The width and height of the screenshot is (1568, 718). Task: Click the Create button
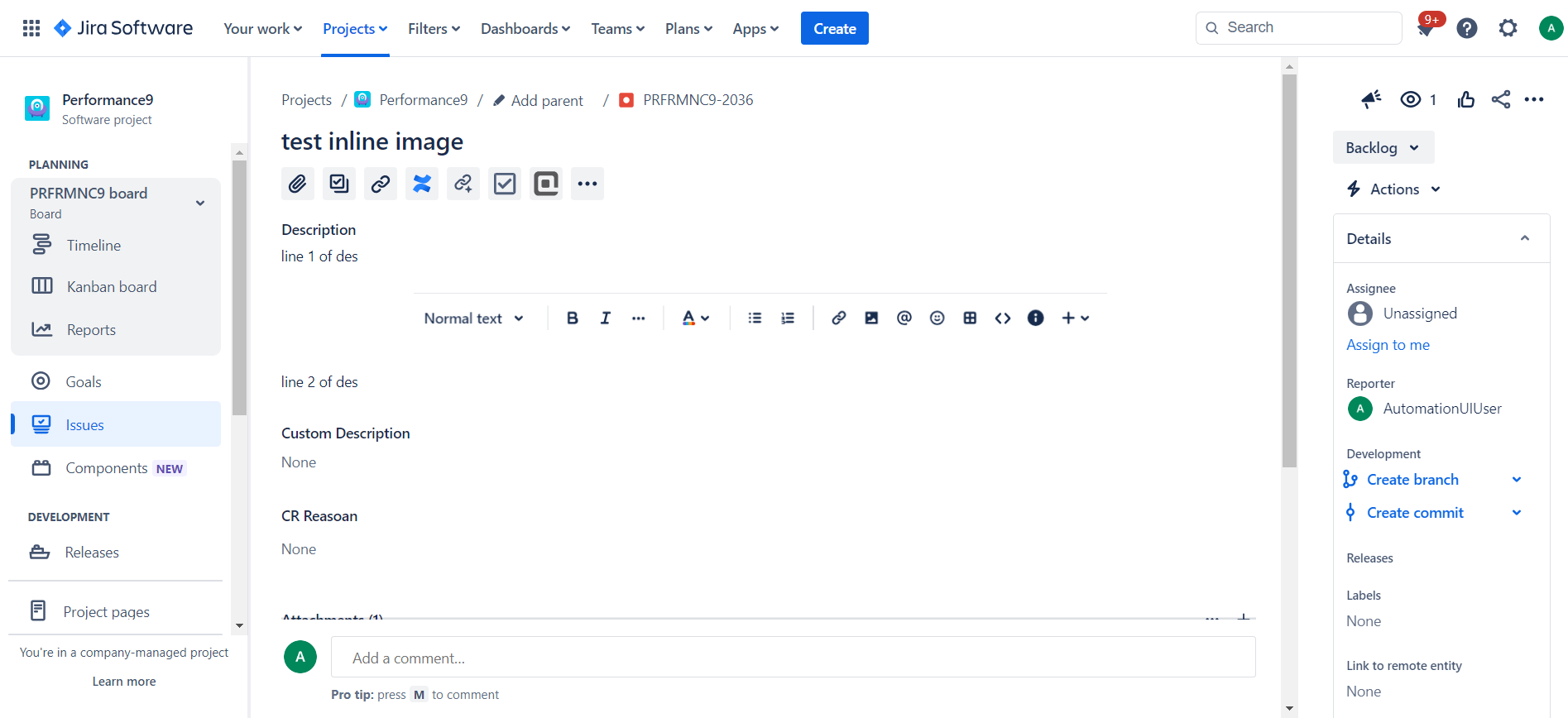835,29
